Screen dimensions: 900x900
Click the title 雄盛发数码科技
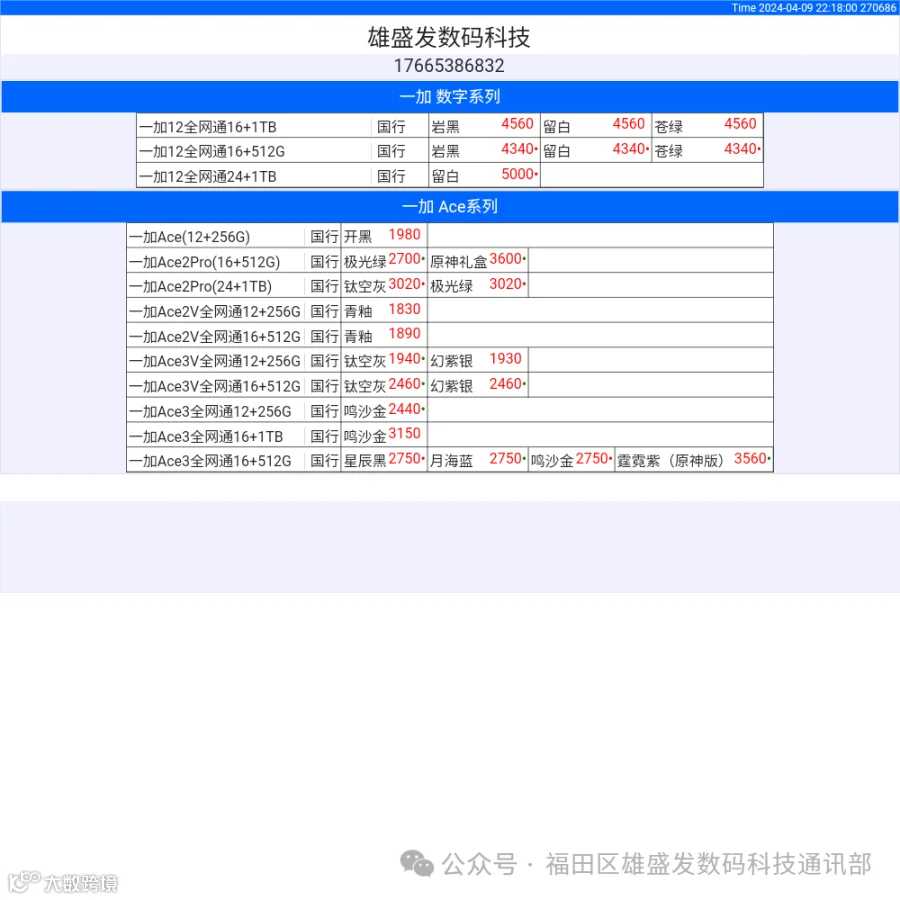coord(449,37)
